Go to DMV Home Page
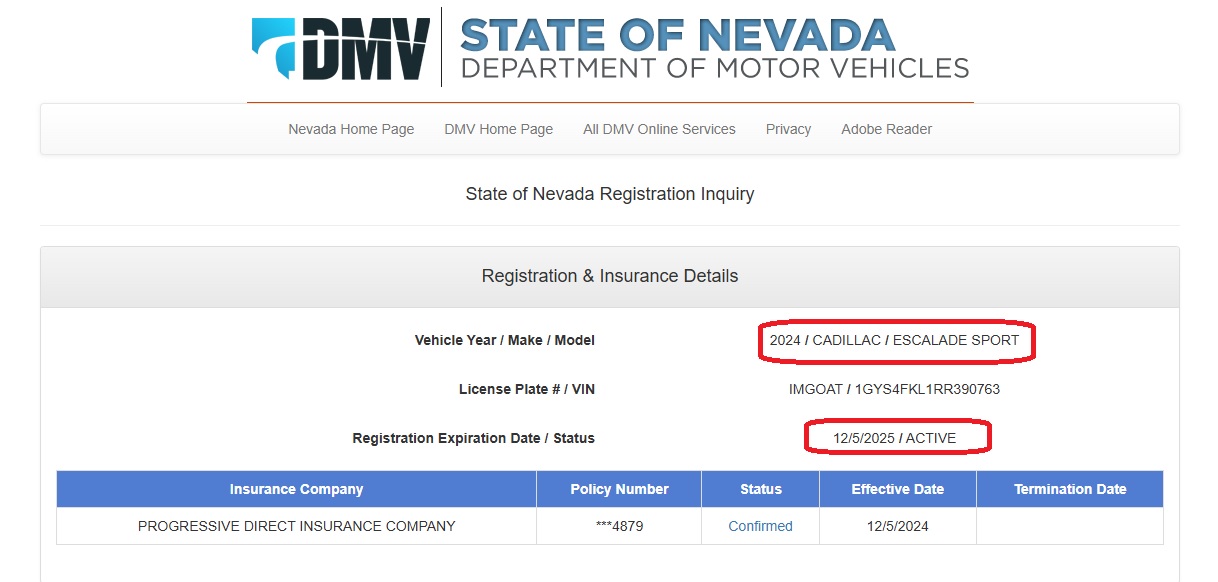The width and height of the screenshot is (1218, 582). pyautogui.click(x=498, y=129)
